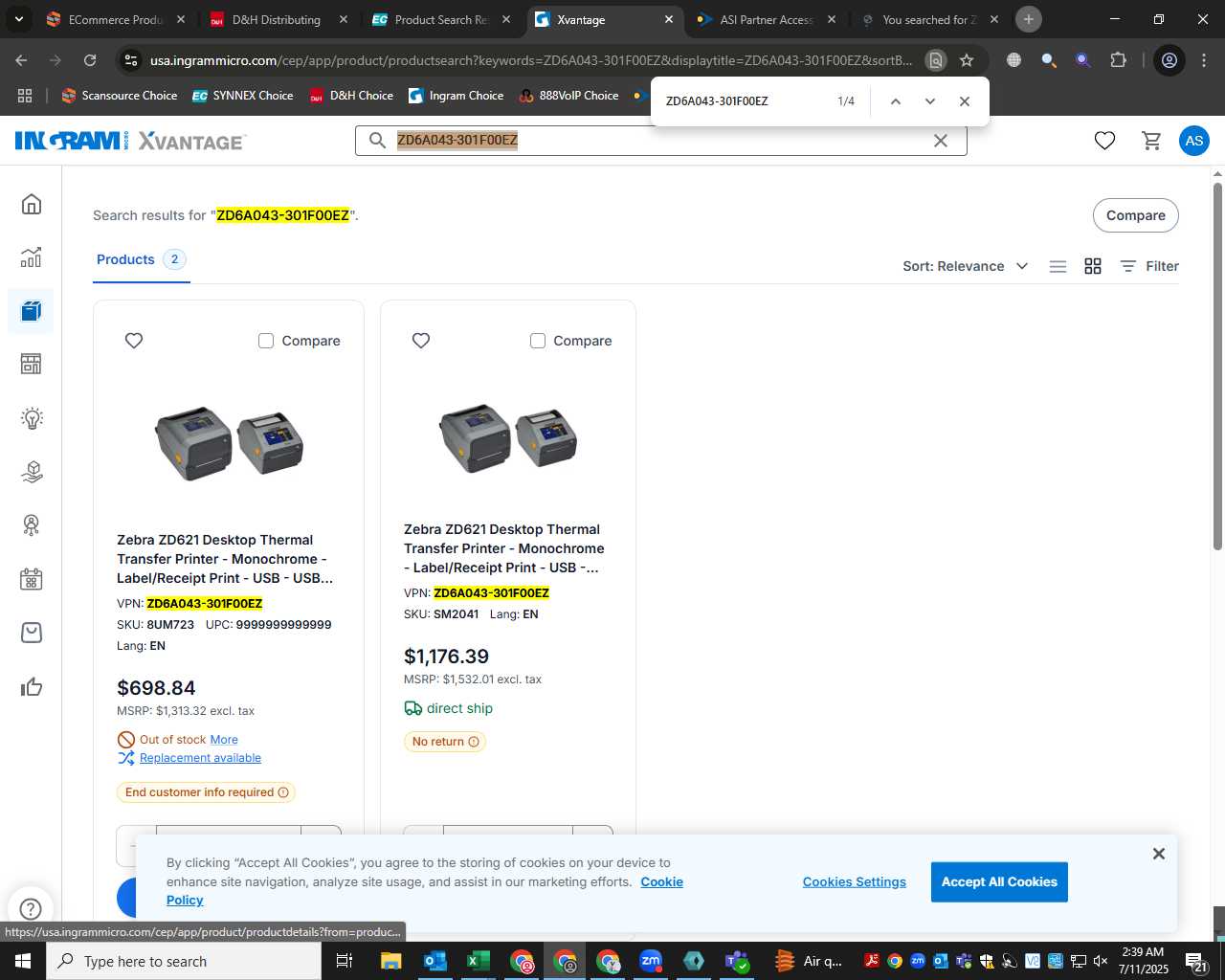Open Cookies Settings link
The height and width of the screenshot is (980, 1225).
(x=854, y=882)
